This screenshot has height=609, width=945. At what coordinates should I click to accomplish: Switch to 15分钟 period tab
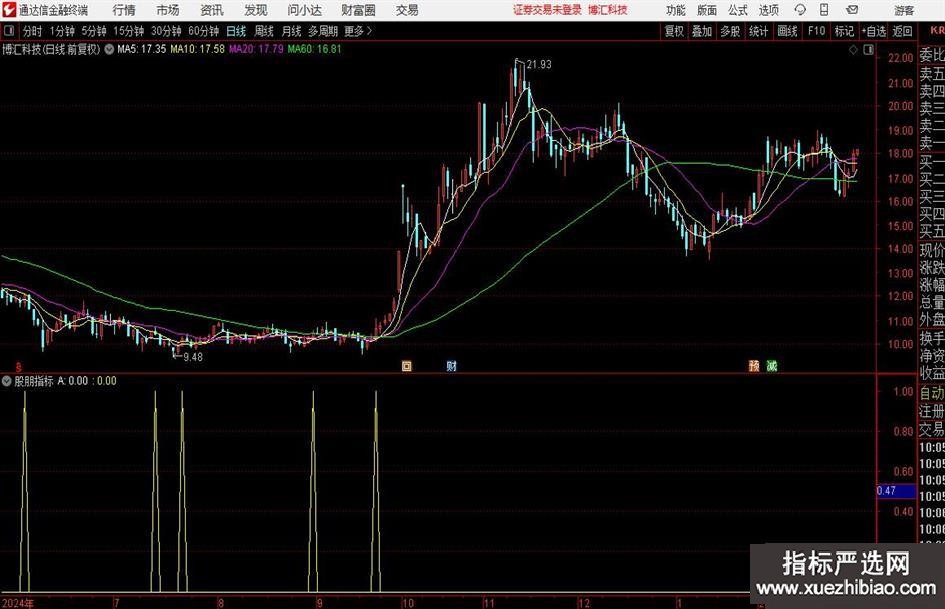click(x=128, y=31)
